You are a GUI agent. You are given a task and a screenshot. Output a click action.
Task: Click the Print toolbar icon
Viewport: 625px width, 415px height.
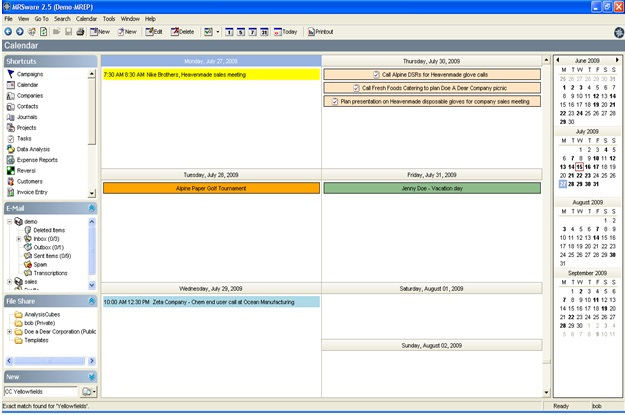(80, 31)
